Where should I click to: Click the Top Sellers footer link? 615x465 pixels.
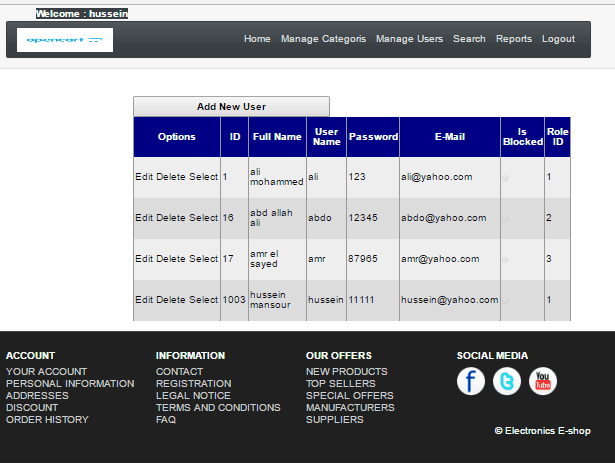[341, 384]
